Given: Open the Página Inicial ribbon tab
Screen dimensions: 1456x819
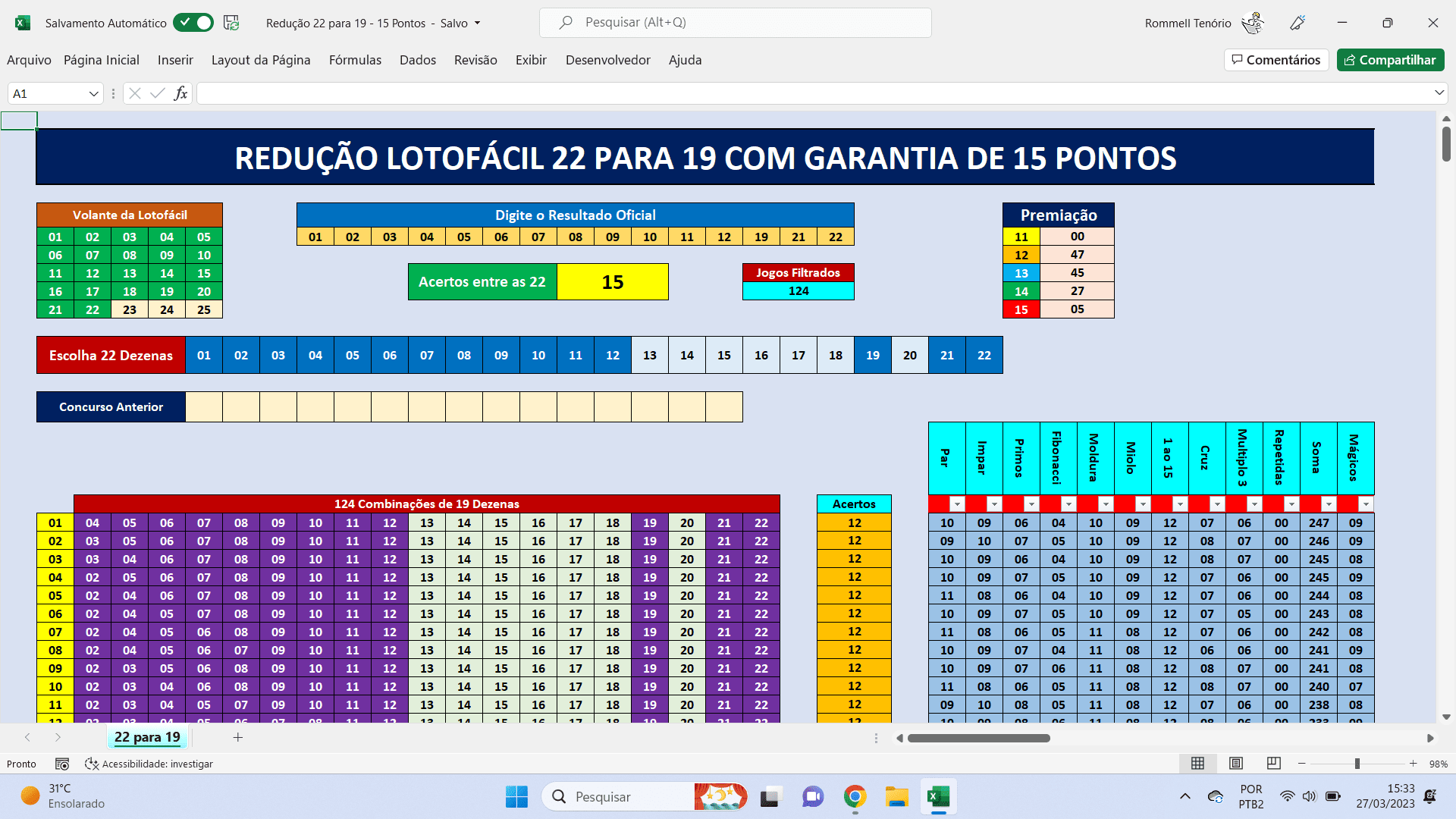Looking at the screenshot, I should click(102, 60).
